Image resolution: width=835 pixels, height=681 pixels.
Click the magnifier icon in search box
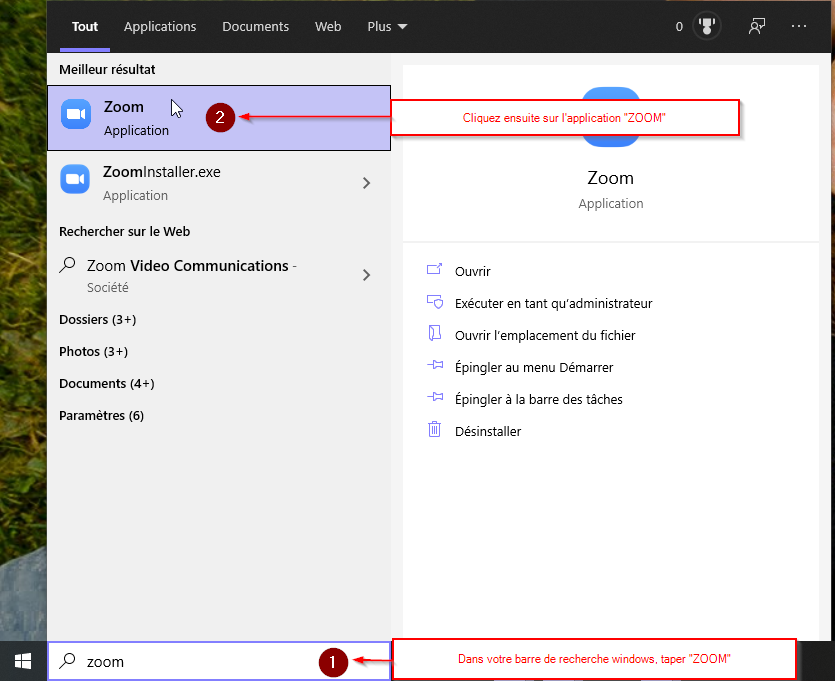pyautogui.click(x=68, y=661)
